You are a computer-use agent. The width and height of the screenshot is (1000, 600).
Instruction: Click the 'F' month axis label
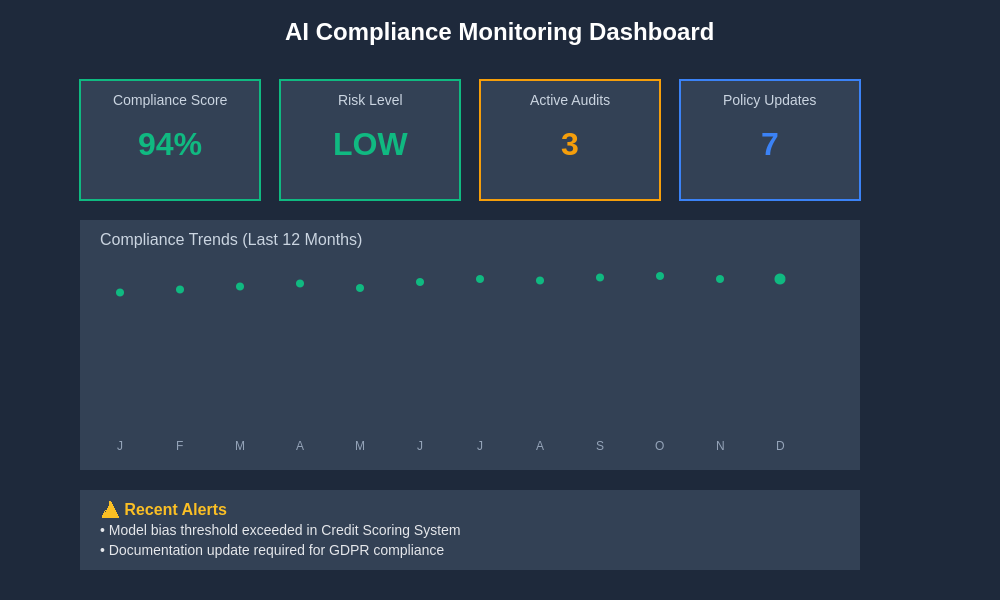(180, 446)
